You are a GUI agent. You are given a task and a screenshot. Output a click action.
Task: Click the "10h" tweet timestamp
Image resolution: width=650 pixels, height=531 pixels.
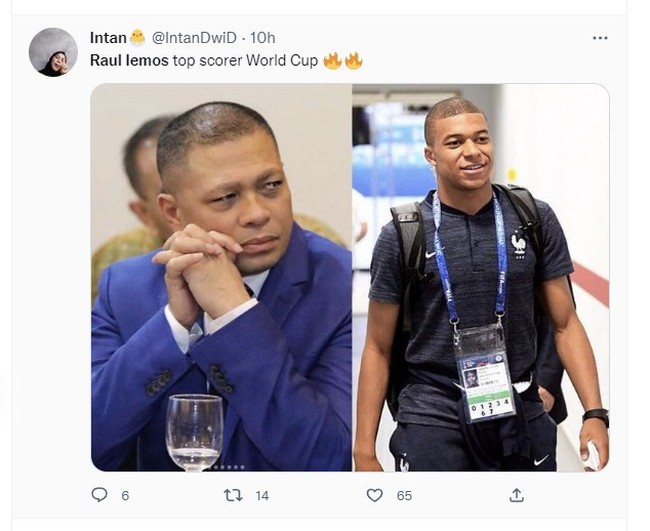[264, 38]
